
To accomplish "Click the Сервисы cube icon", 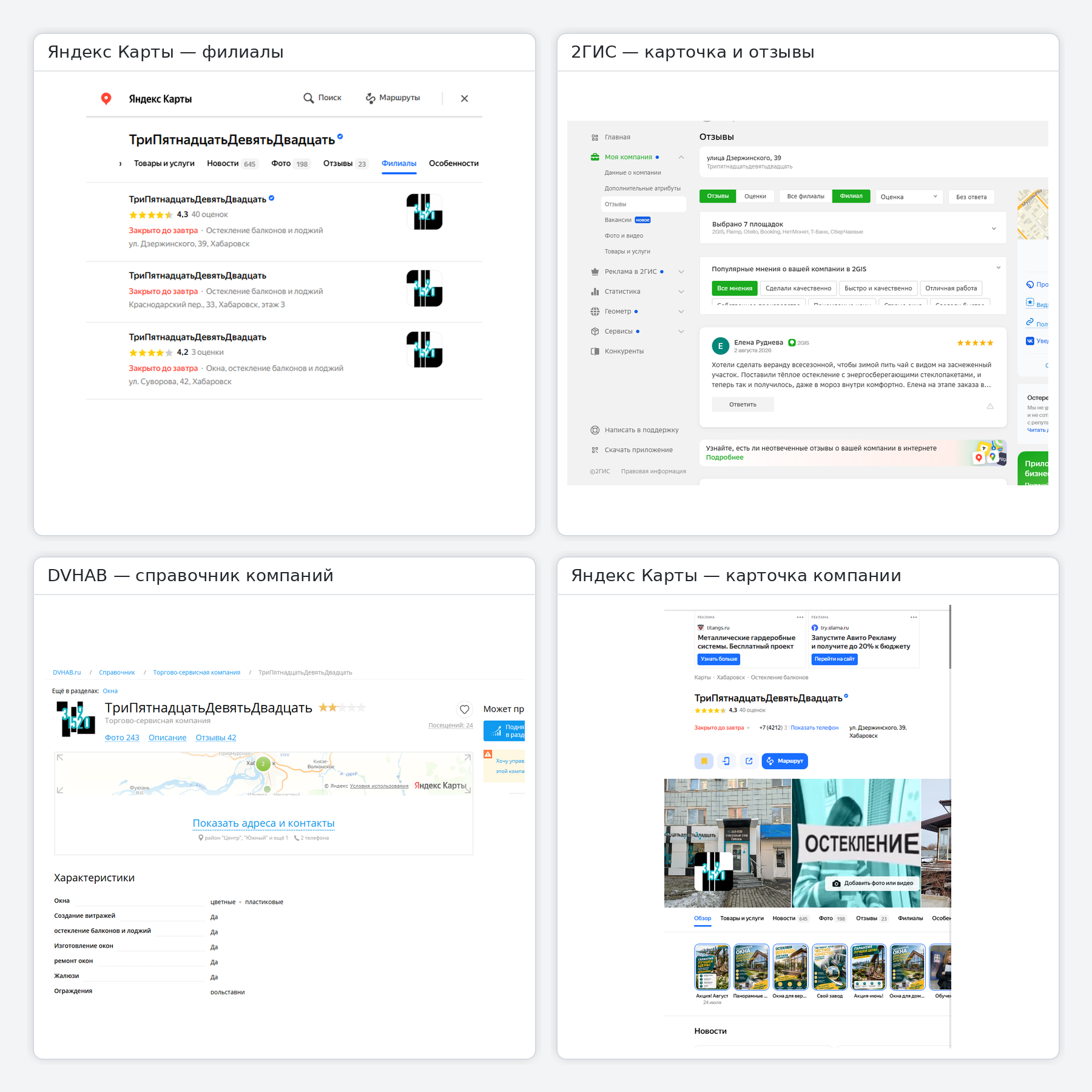I will (595, 331).
